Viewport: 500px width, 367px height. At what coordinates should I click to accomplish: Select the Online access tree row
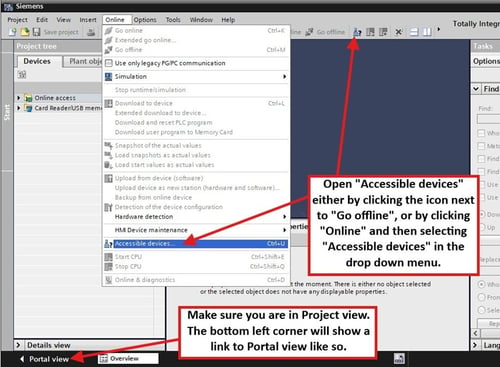click(58, 98)
